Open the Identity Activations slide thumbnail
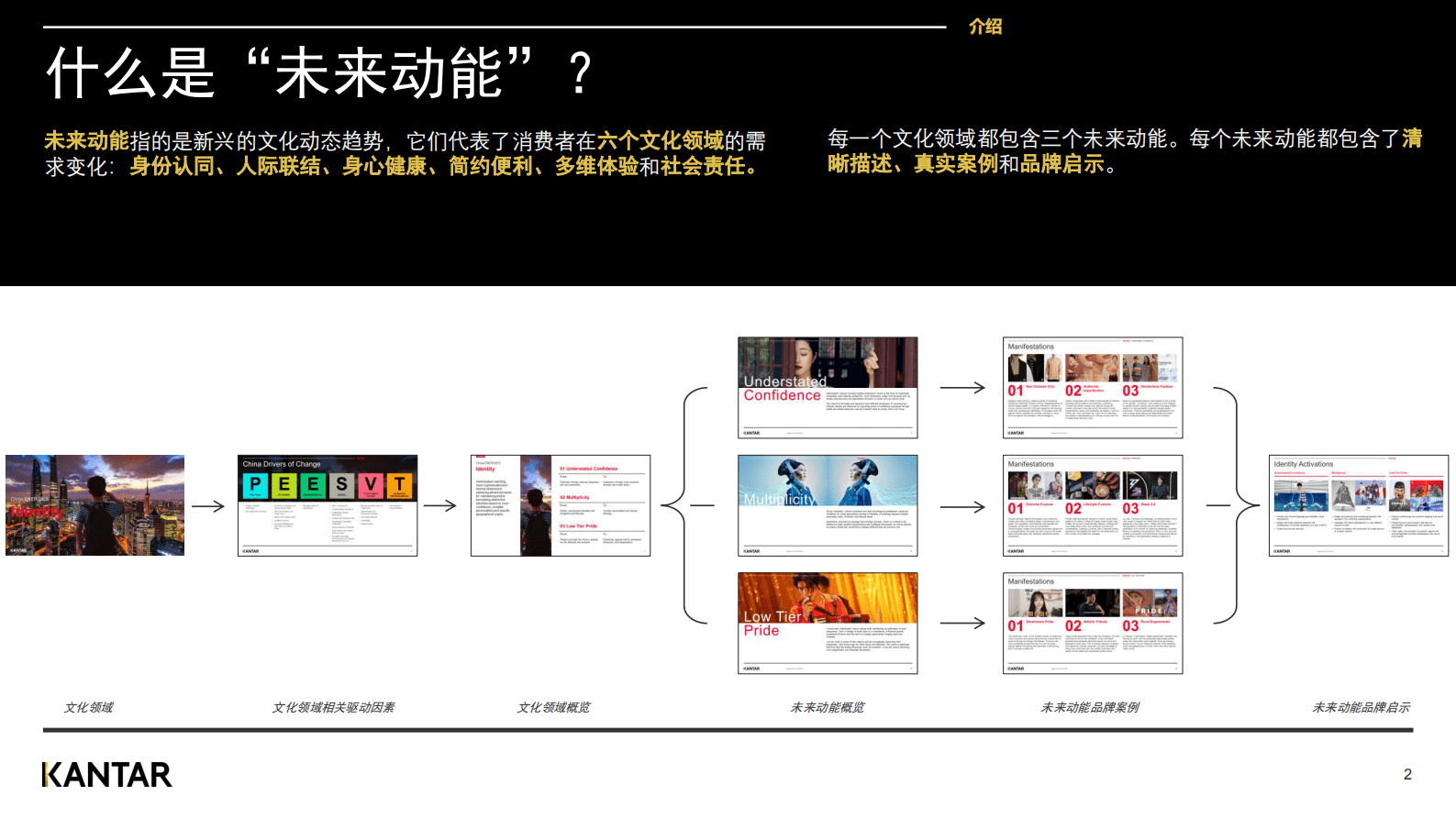1456x818 pixels. coord(1359,505)
